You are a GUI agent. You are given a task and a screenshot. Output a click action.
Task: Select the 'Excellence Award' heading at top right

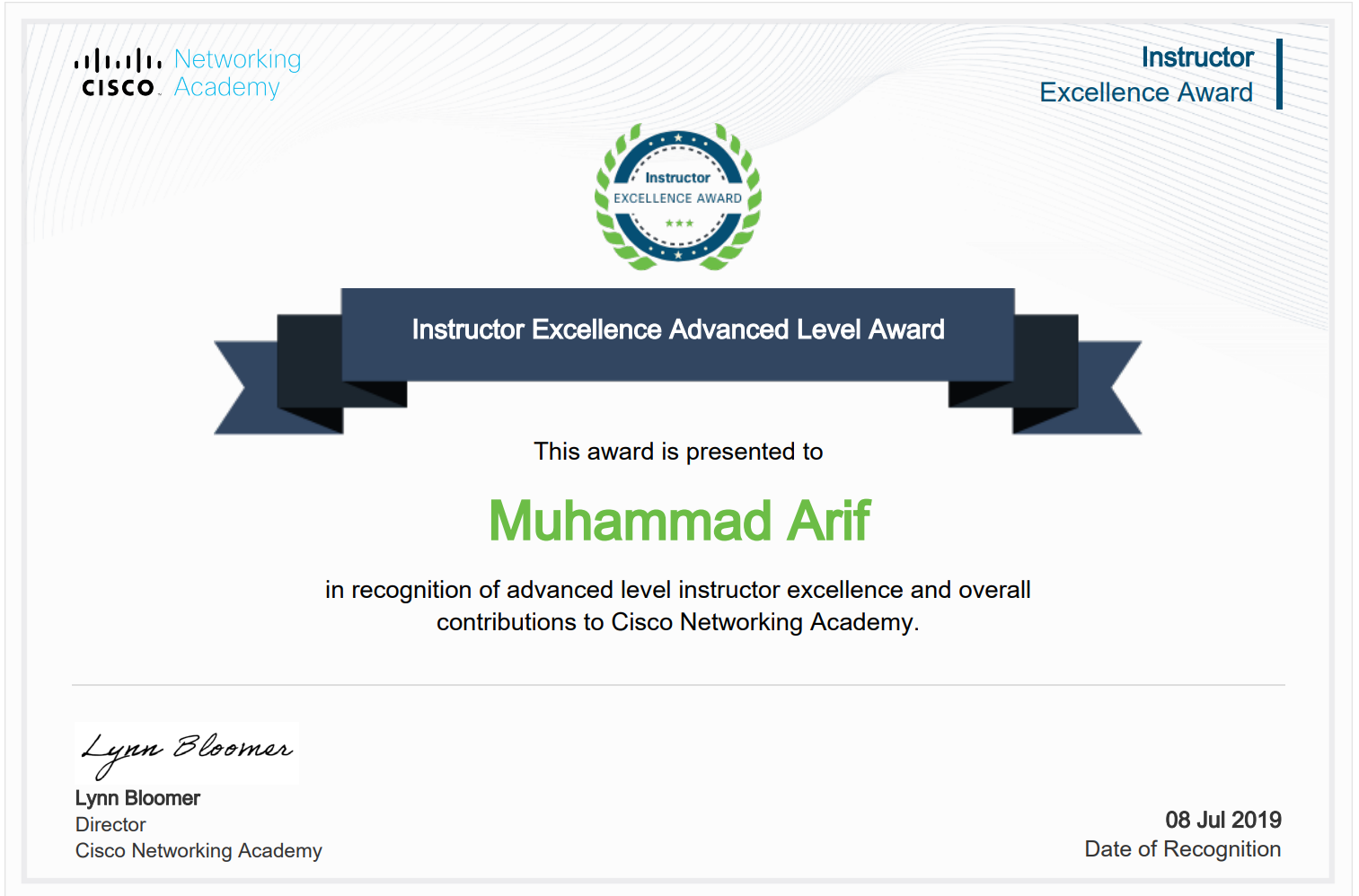tap(1146, 92)
